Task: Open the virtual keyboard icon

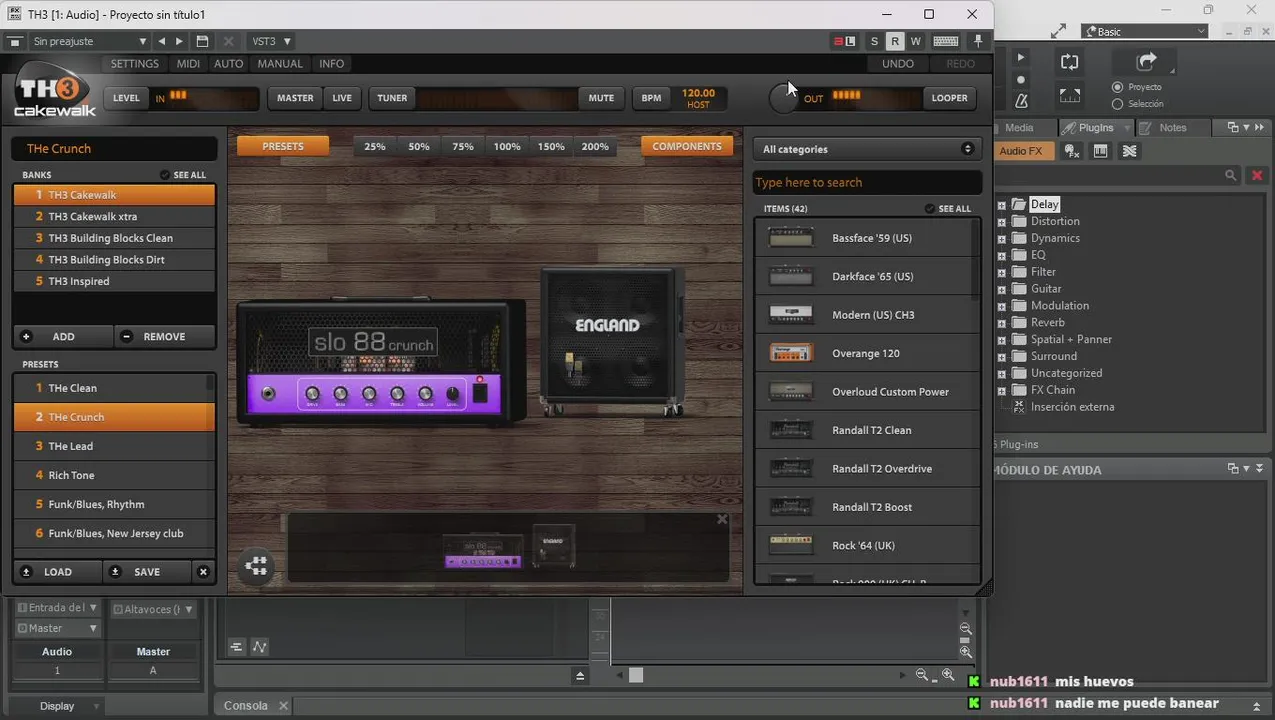Action: click(x=946, y=41)
